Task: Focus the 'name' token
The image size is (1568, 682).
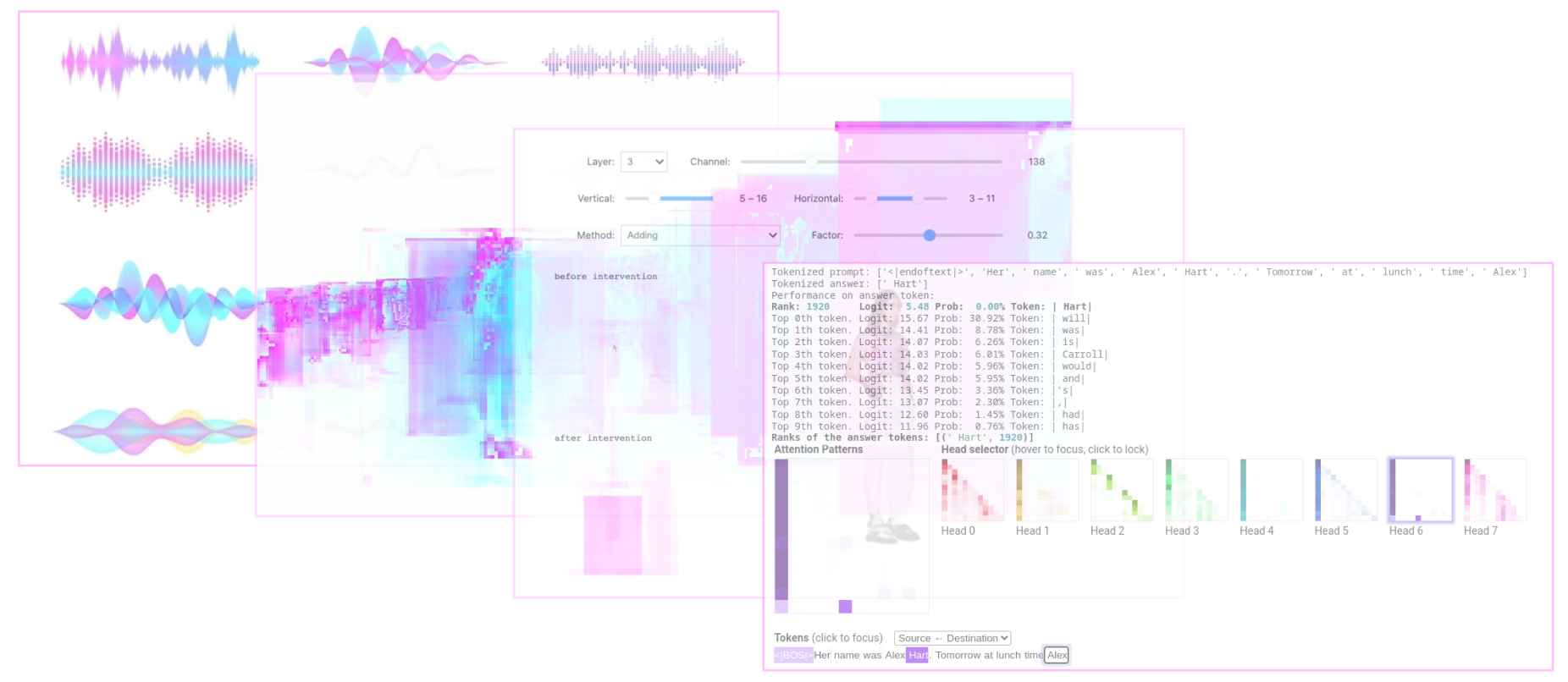Action: click(x=846, y=655)
